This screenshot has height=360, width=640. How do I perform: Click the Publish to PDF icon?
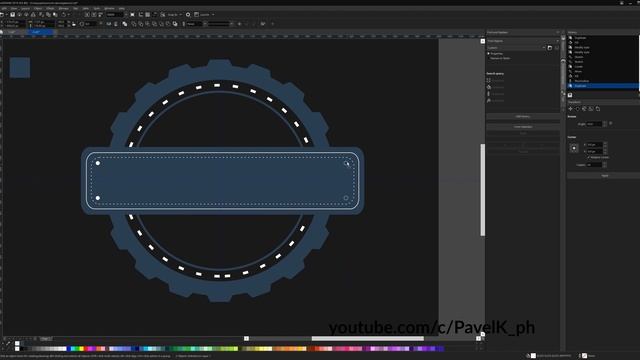(x=100, y=15)
